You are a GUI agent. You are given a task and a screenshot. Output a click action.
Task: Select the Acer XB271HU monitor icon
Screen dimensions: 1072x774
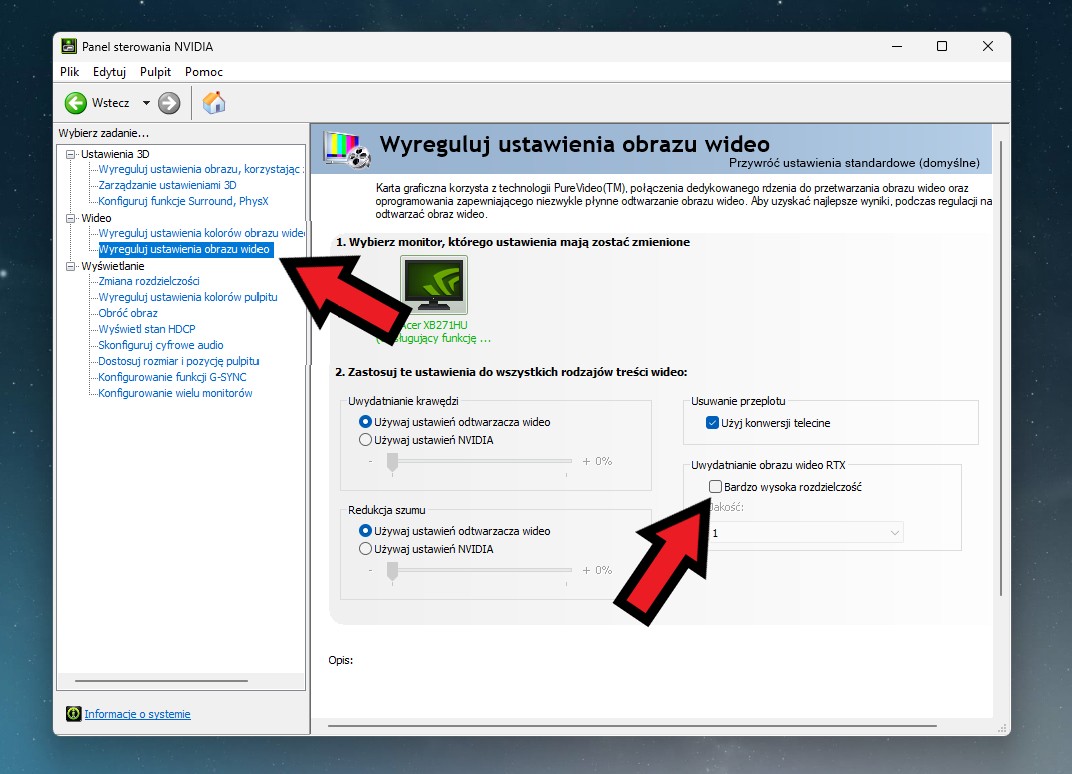(x=434, y=287)
